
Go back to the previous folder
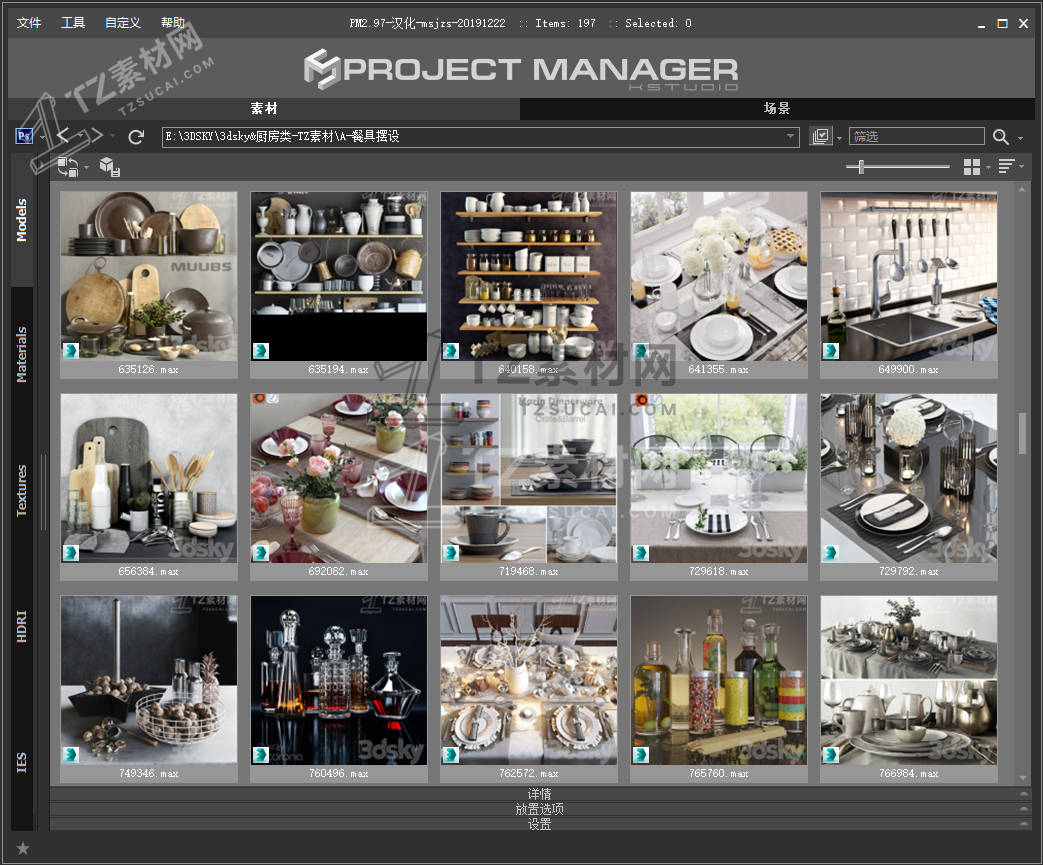63,136
